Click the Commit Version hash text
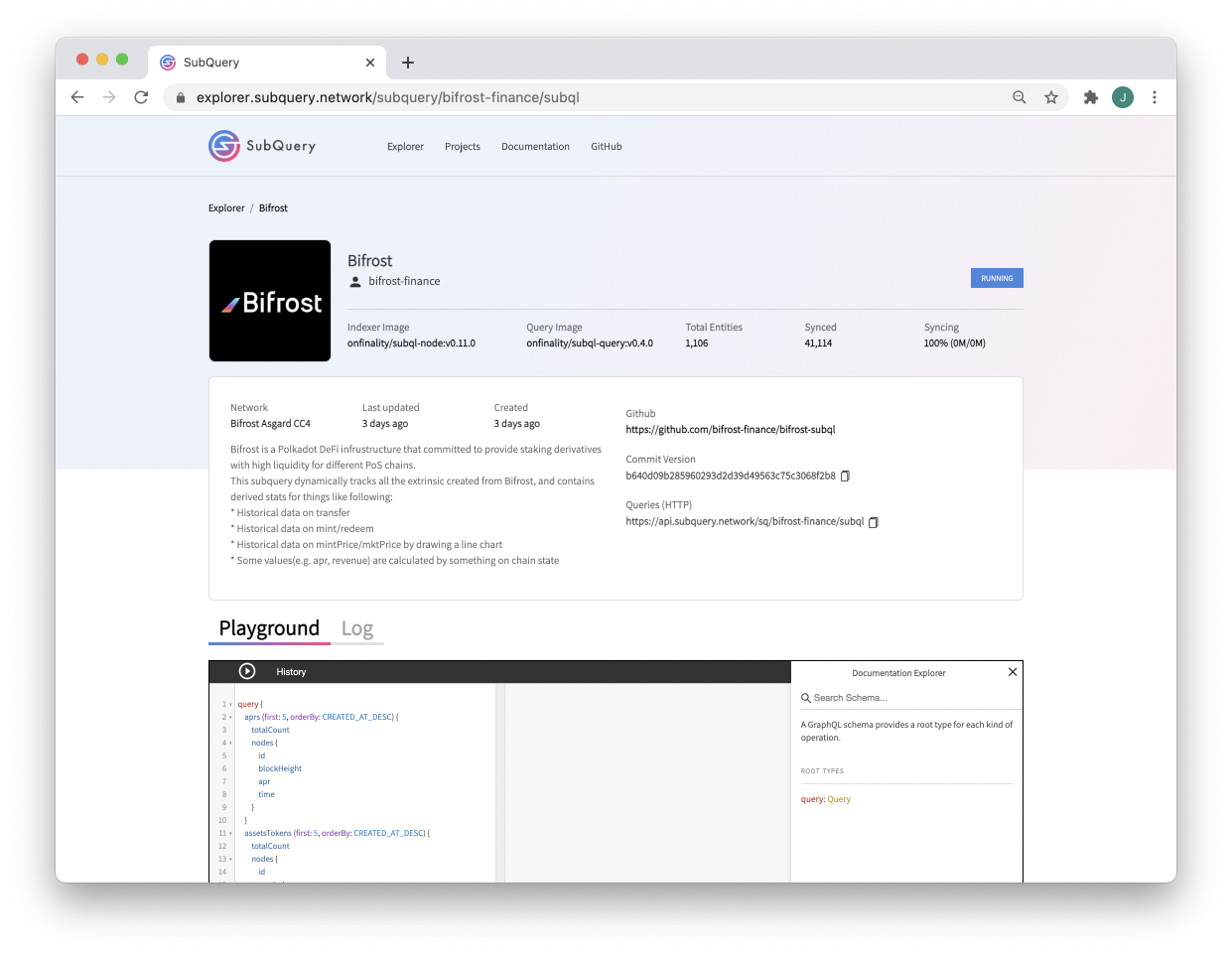This screenshot has height=956, width=1232. [731, 476]
